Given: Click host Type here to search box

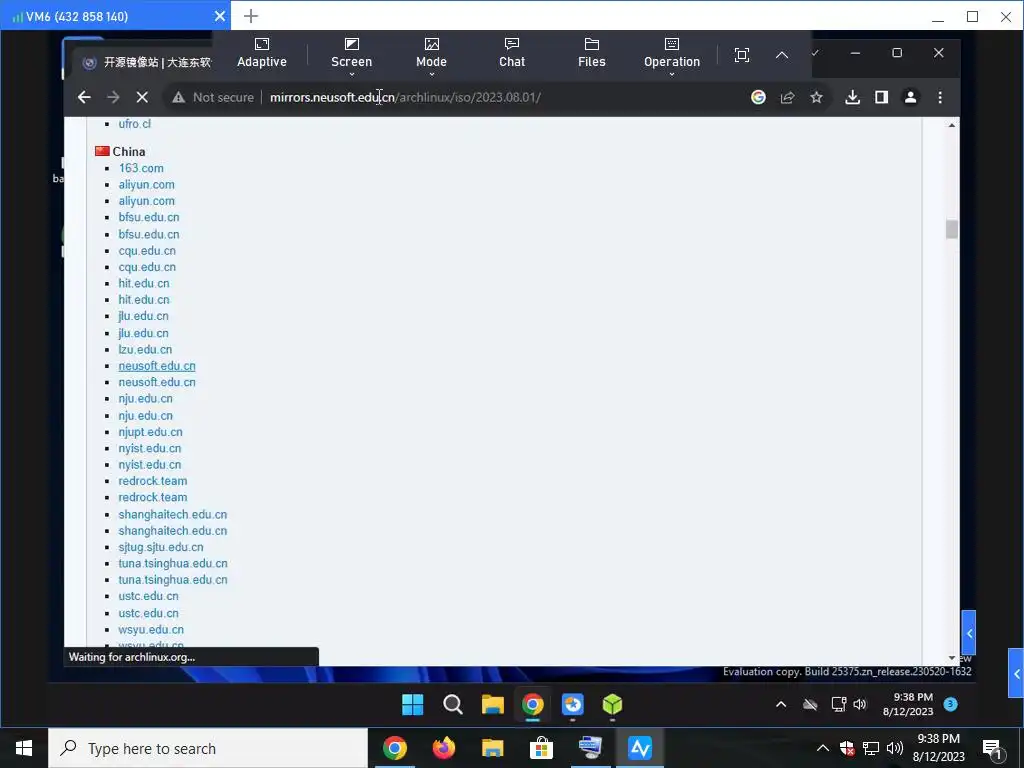Looking at the screenshot, I should pos(208,748).
